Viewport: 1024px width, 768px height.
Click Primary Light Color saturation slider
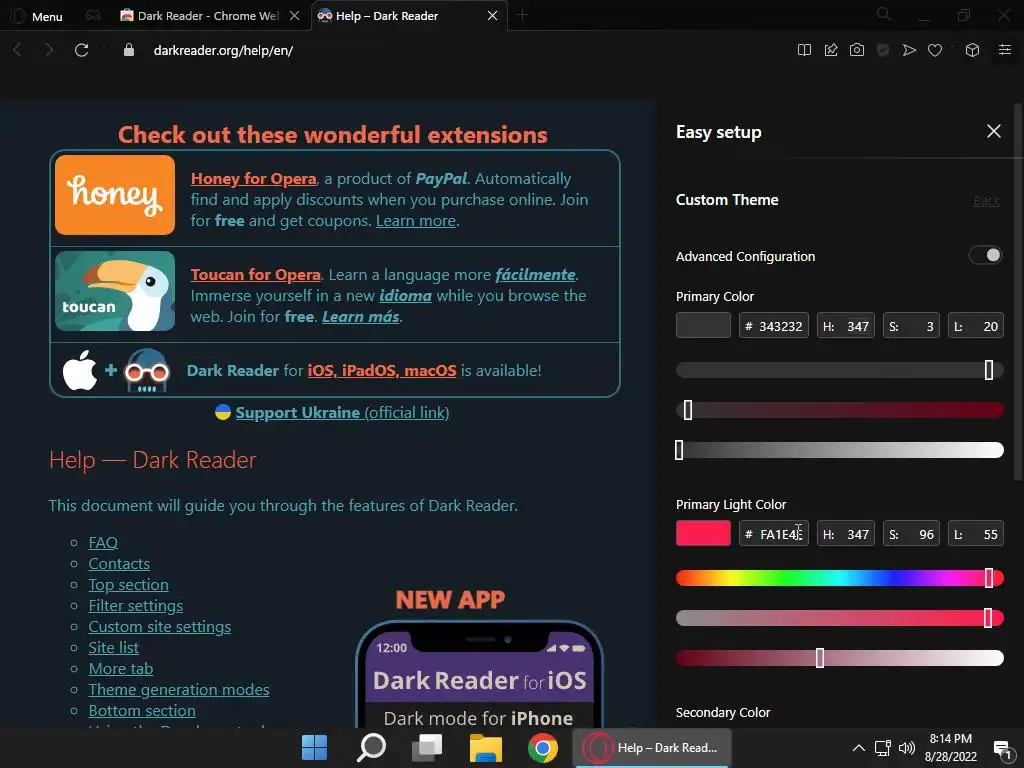[840, 618]
